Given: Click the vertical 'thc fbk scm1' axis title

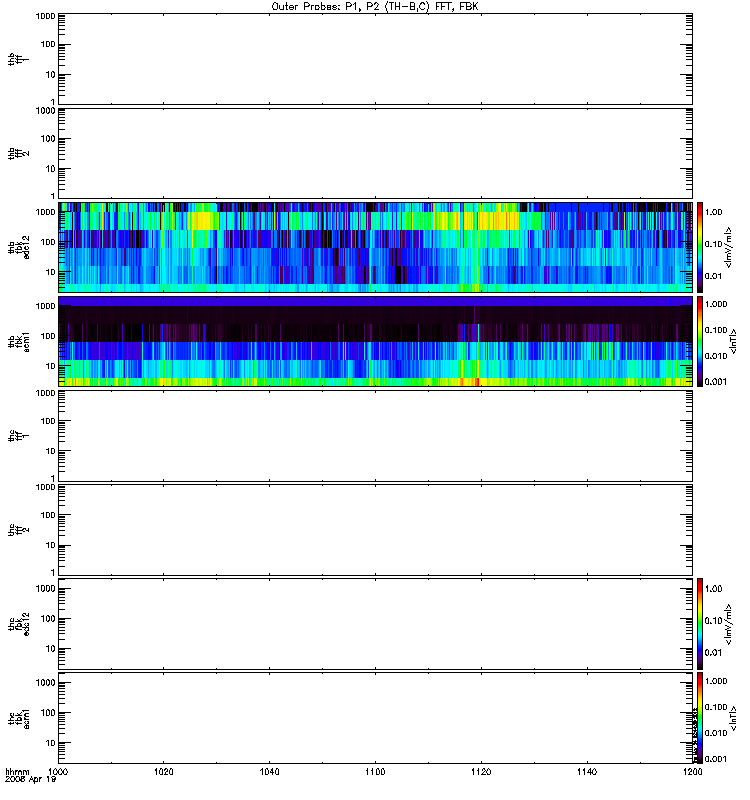Looking at the screenshot, I should 19,718.
